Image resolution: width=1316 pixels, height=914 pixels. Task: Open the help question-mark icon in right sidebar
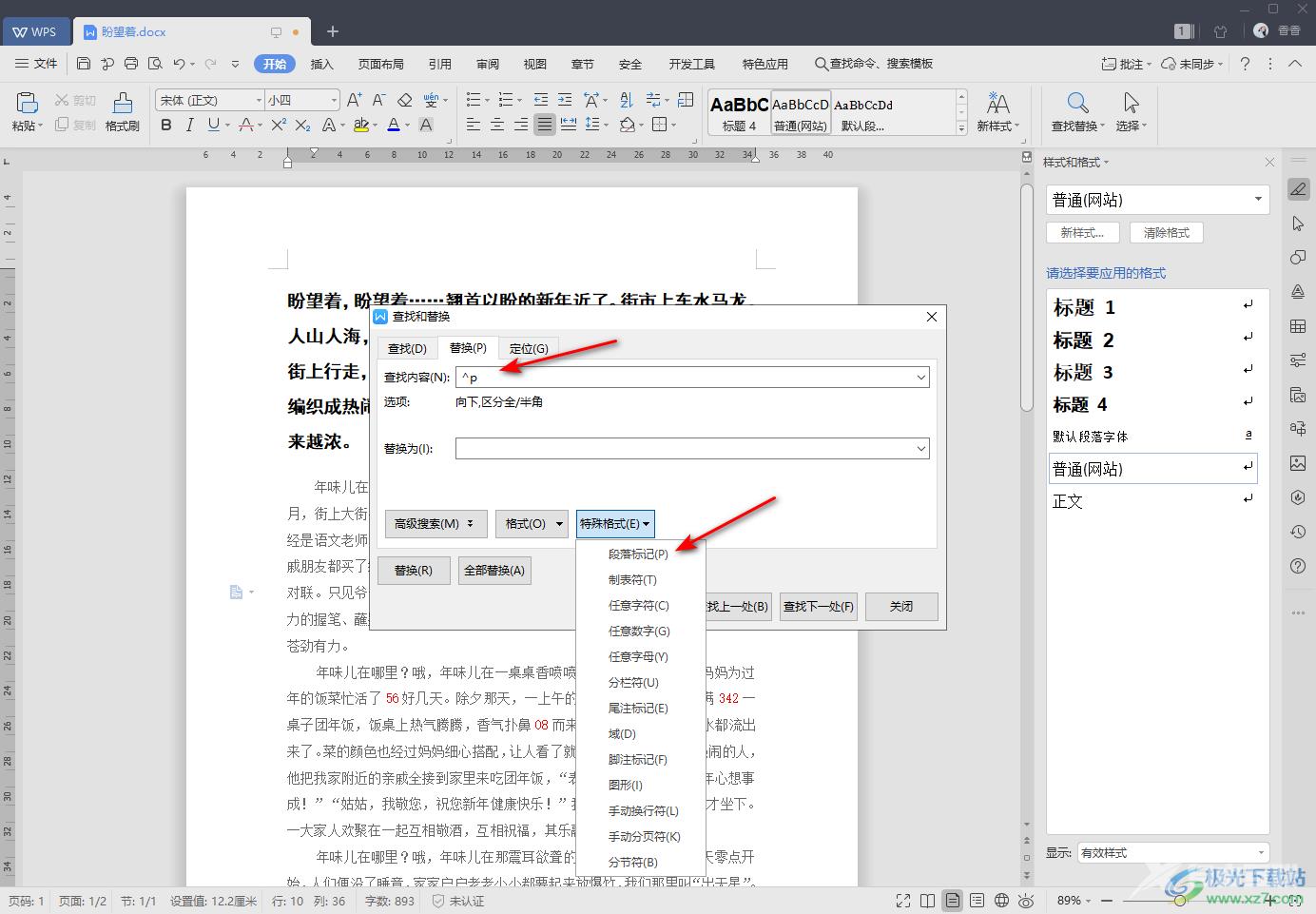click(1298, 566)
